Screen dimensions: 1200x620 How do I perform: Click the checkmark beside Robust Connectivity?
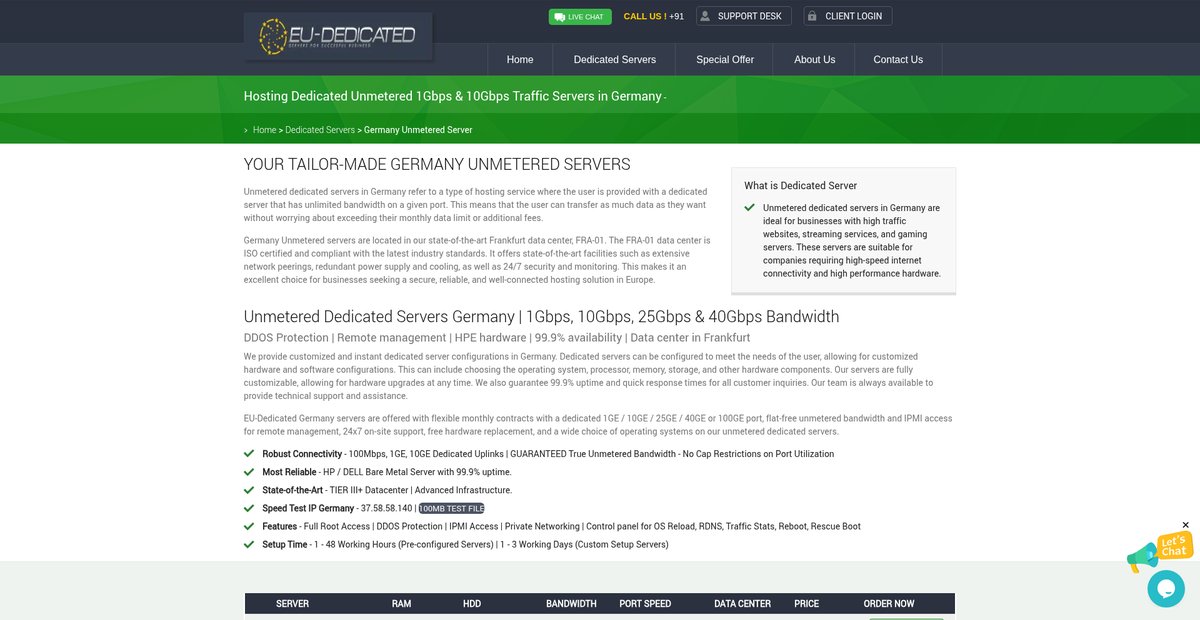[249, 454]
